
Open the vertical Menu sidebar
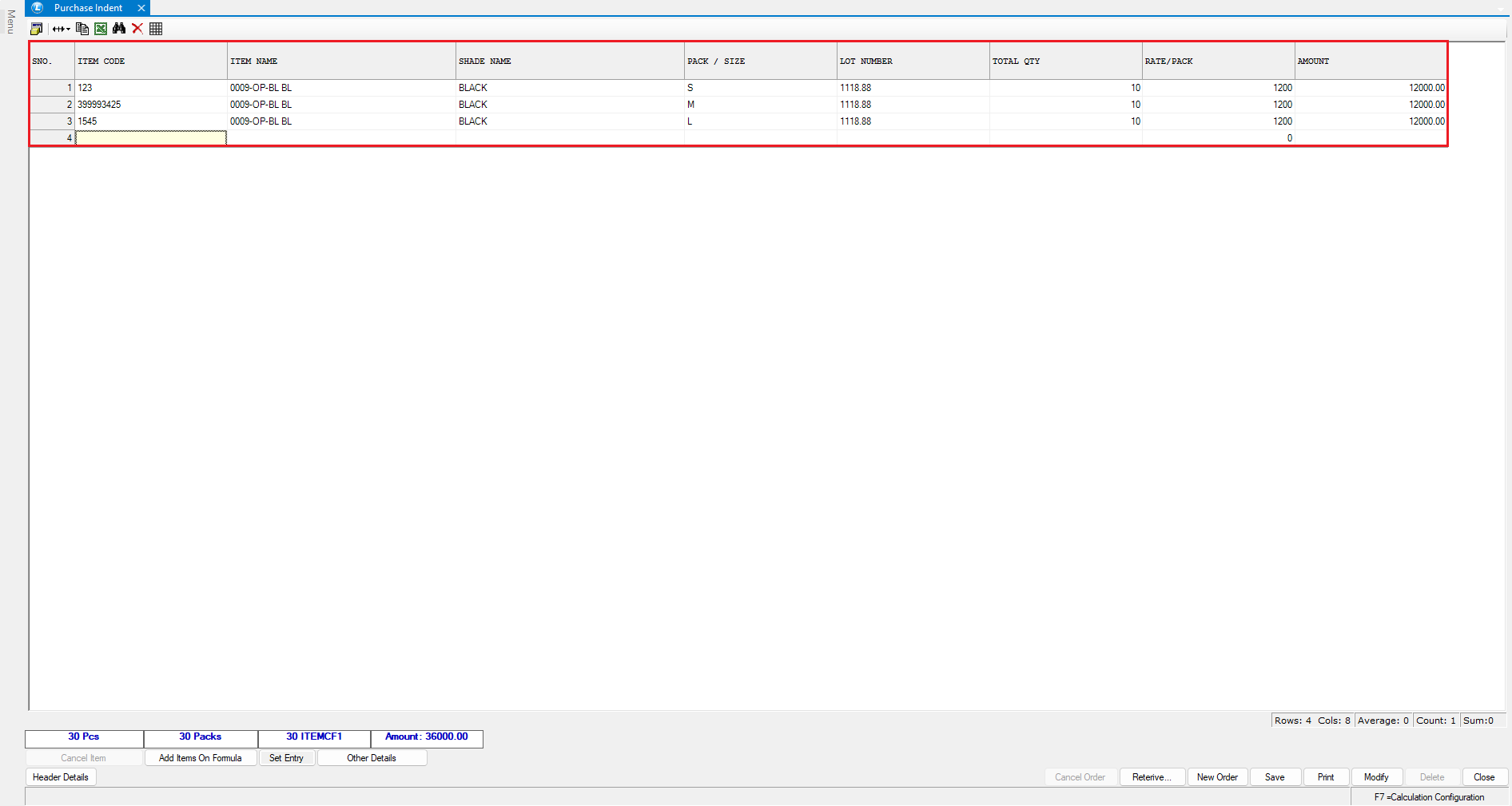point(10,22)
